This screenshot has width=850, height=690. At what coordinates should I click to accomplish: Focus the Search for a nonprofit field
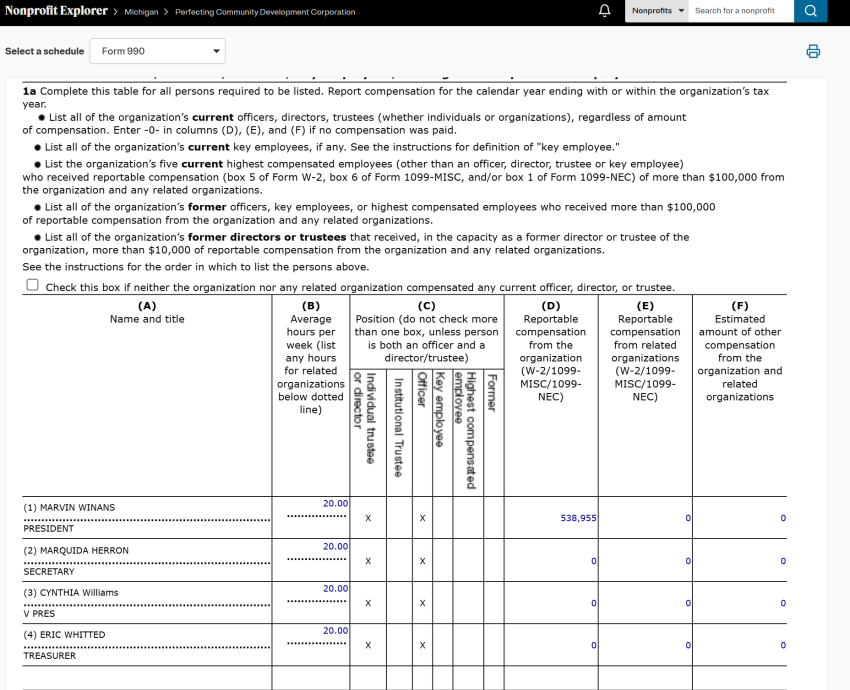(740, 11)
